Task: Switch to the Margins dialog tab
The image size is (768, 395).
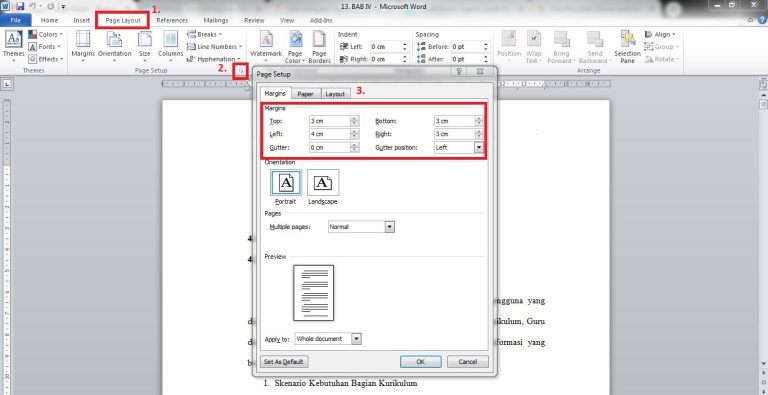Action: pos(275,93)
